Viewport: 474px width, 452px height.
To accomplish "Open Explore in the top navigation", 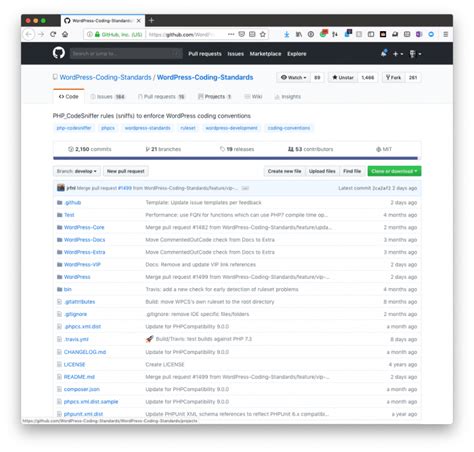I will tap(297, 54).
